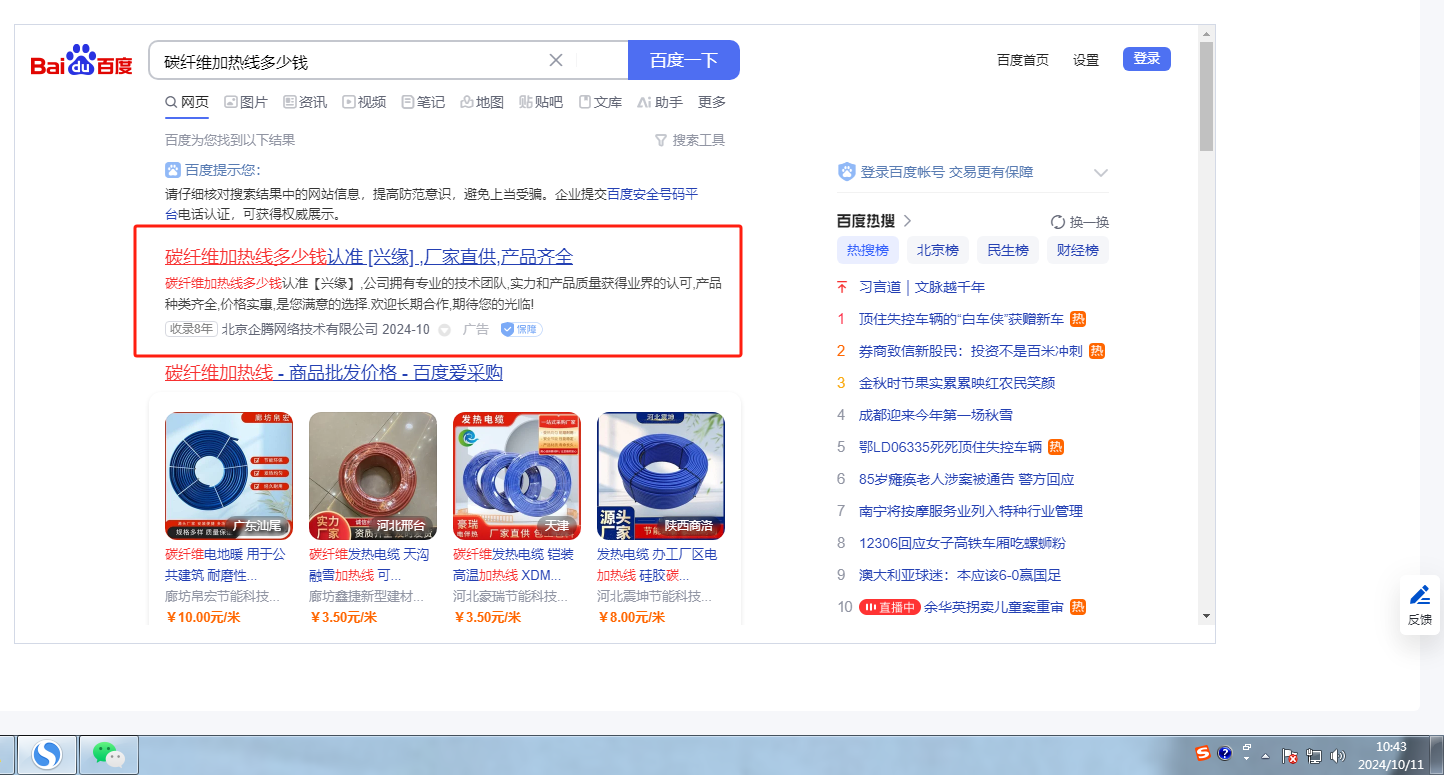This screenshot has height=775, width=1444.
Task: Open hot search 习言道｜文脉越千年
Action: coord(922,287)
